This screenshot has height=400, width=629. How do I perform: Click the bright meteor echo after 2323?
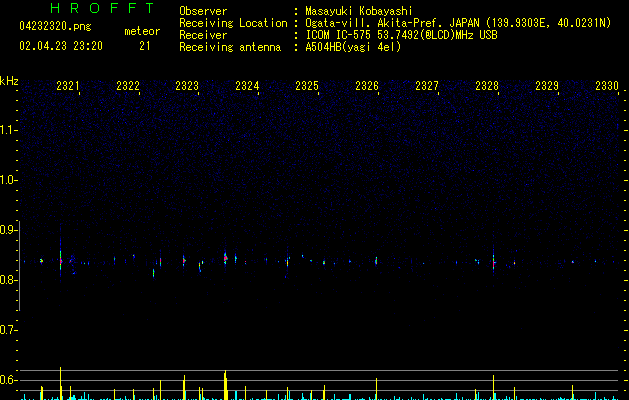[x=225, y=258]
